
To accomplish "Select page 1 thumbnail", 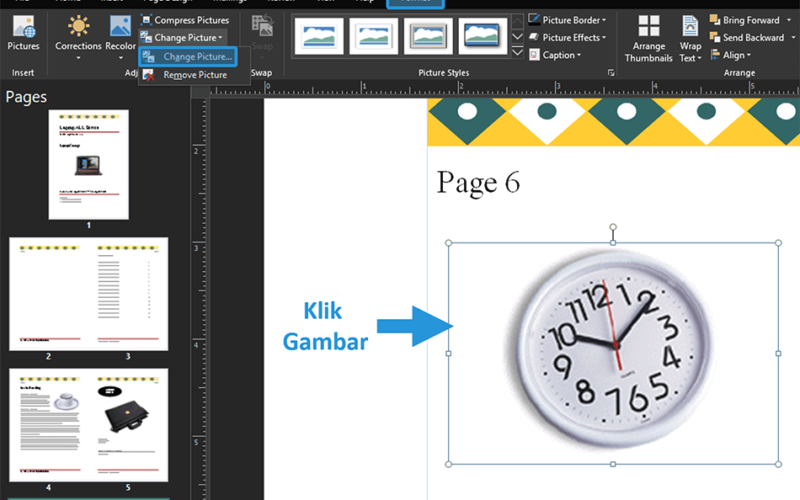I will (88, 165).
